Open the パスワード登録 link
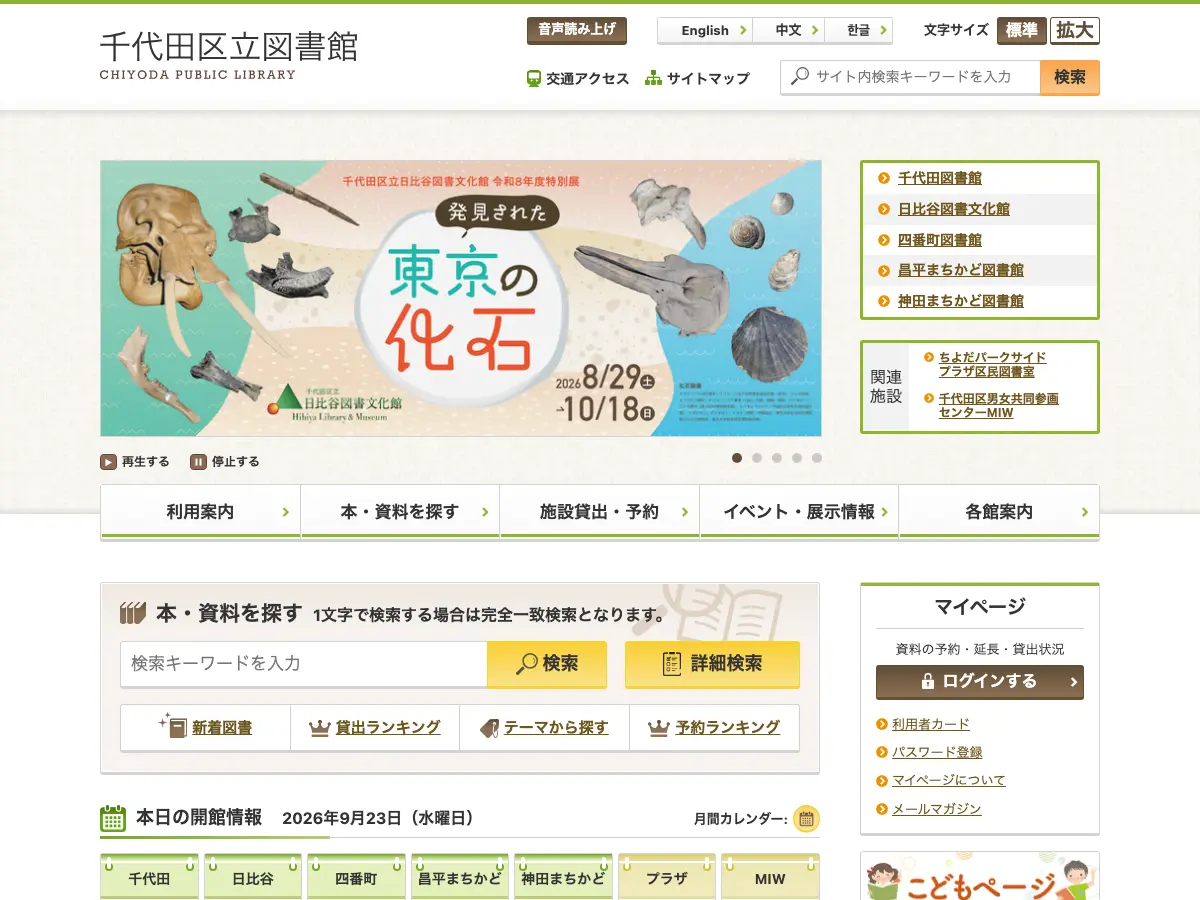 point(937,752)
